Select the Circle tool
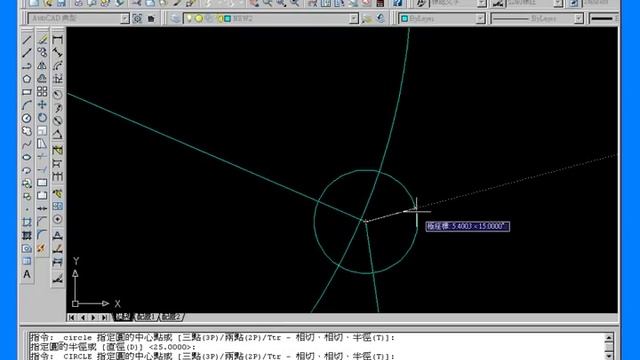The height and width of the screenshot is (360, 640). pyautogui.click(x=27, y=118)
